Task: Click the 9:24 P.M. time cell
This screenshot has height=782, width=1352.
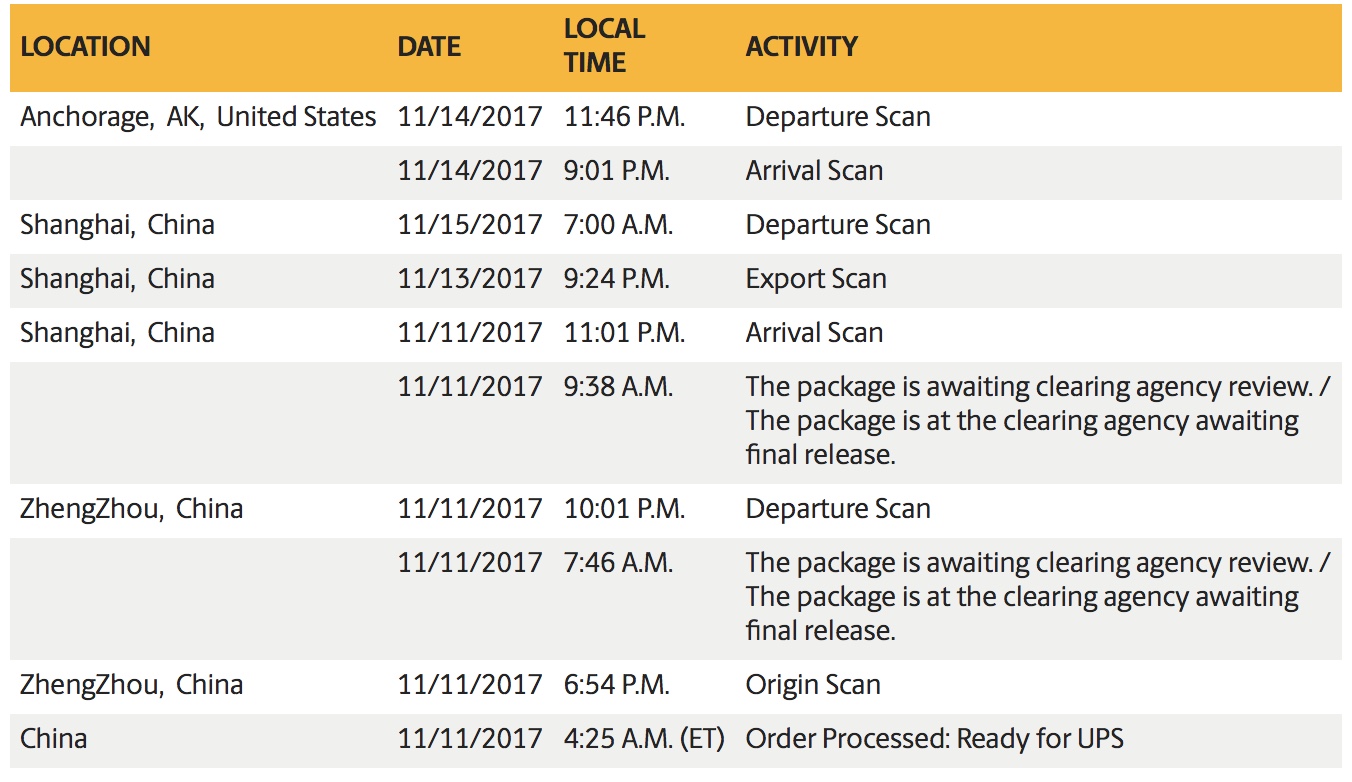Action: 616,279
